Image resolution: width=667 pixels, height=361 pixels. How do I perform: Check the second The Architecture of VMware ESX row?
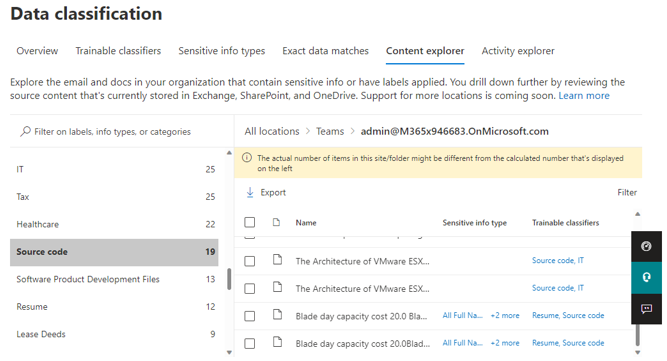(x=250, y=289)
